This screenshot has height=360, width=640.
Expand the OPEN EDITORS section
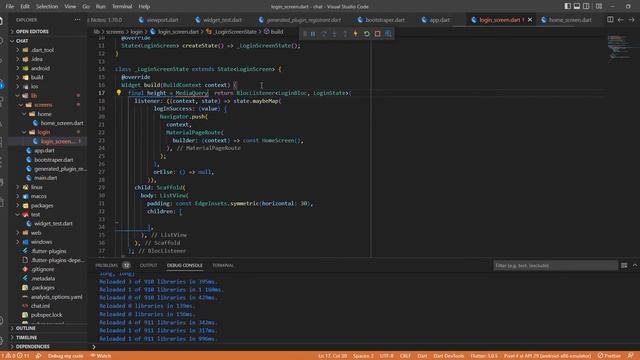click(x=48, y=31)
